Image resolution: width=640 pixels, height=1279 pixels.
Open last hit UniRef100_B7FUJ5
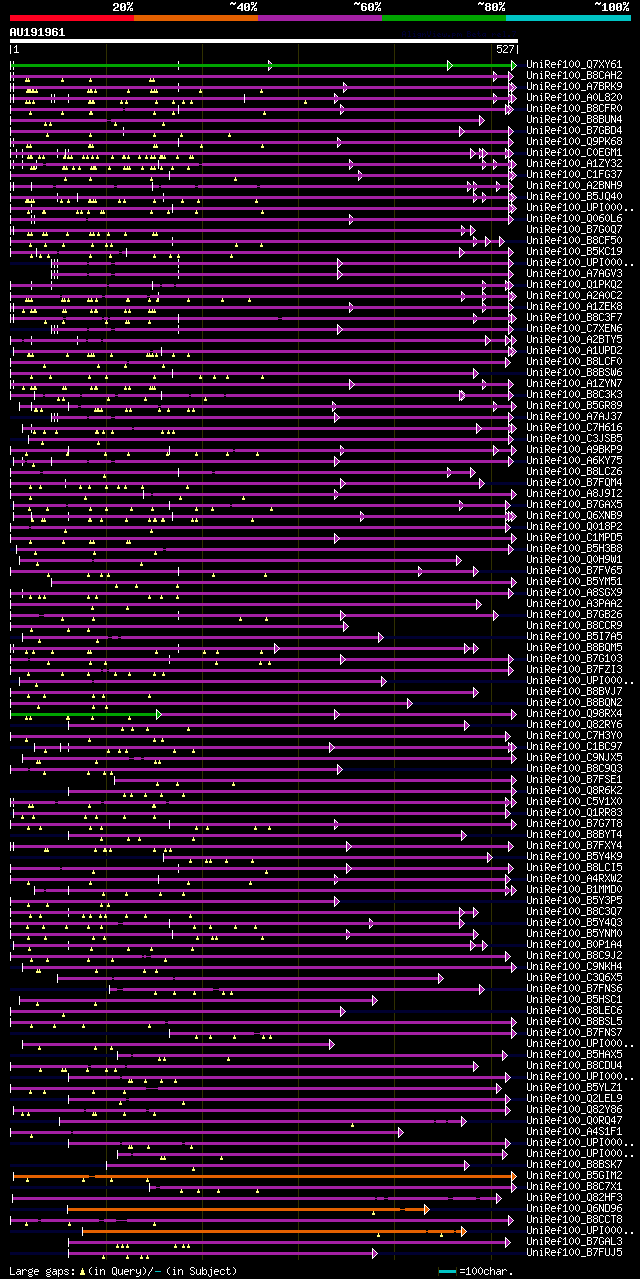[573, 1253]
